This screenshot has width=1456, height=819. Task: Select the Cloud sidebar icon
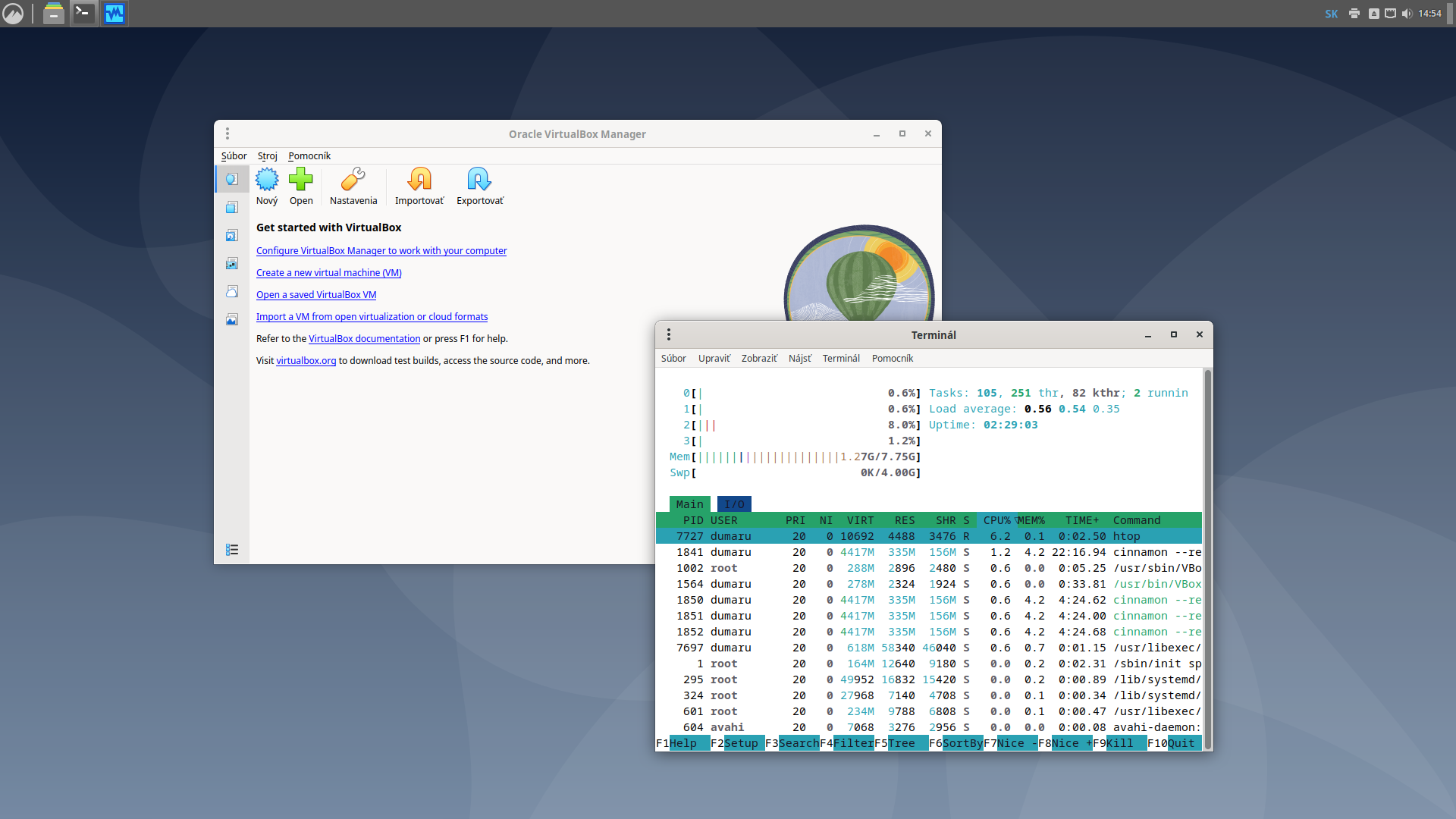(x=232, y=291)
